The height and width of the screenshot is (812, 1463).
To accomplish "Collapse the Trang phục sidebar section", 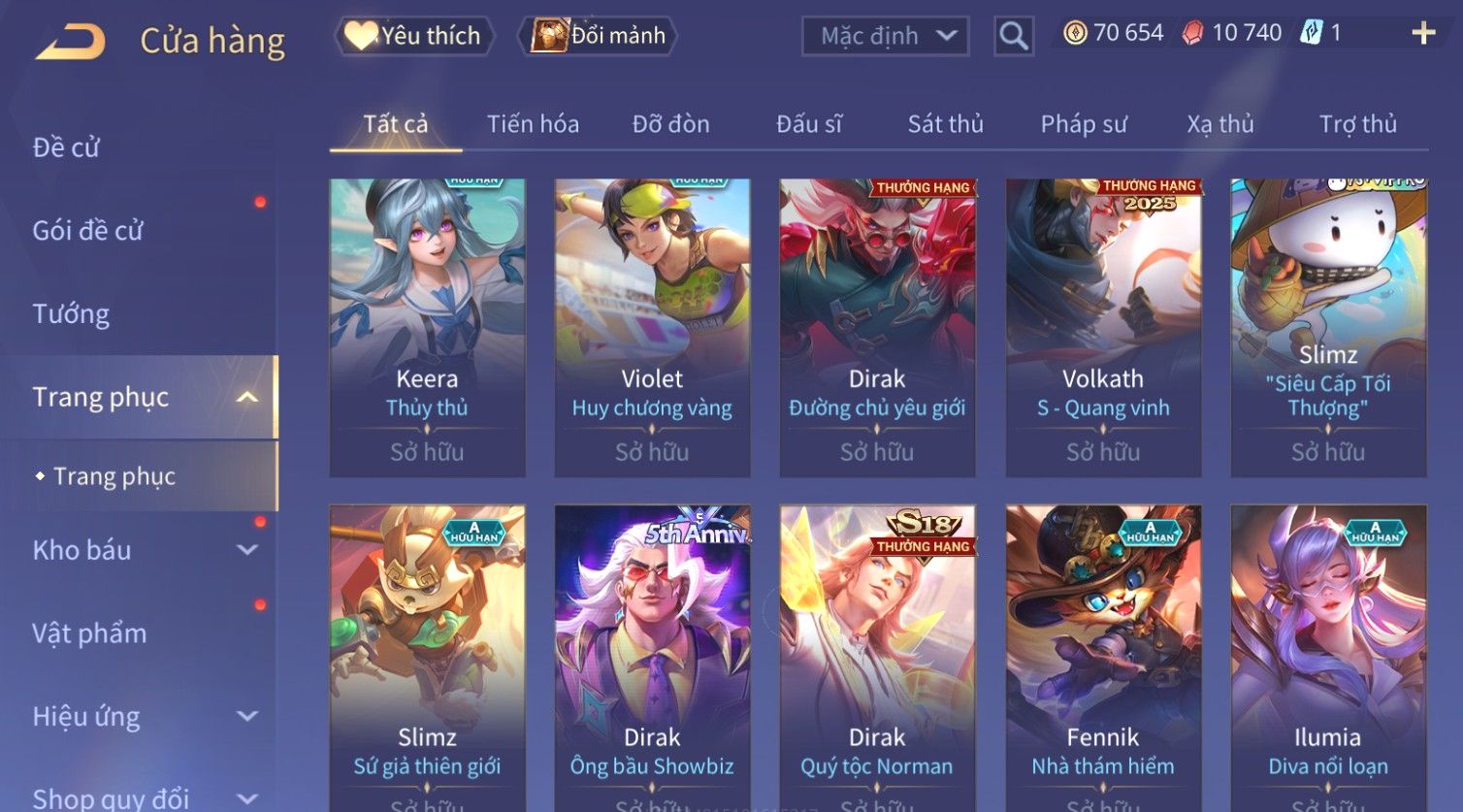I will 247,397.
